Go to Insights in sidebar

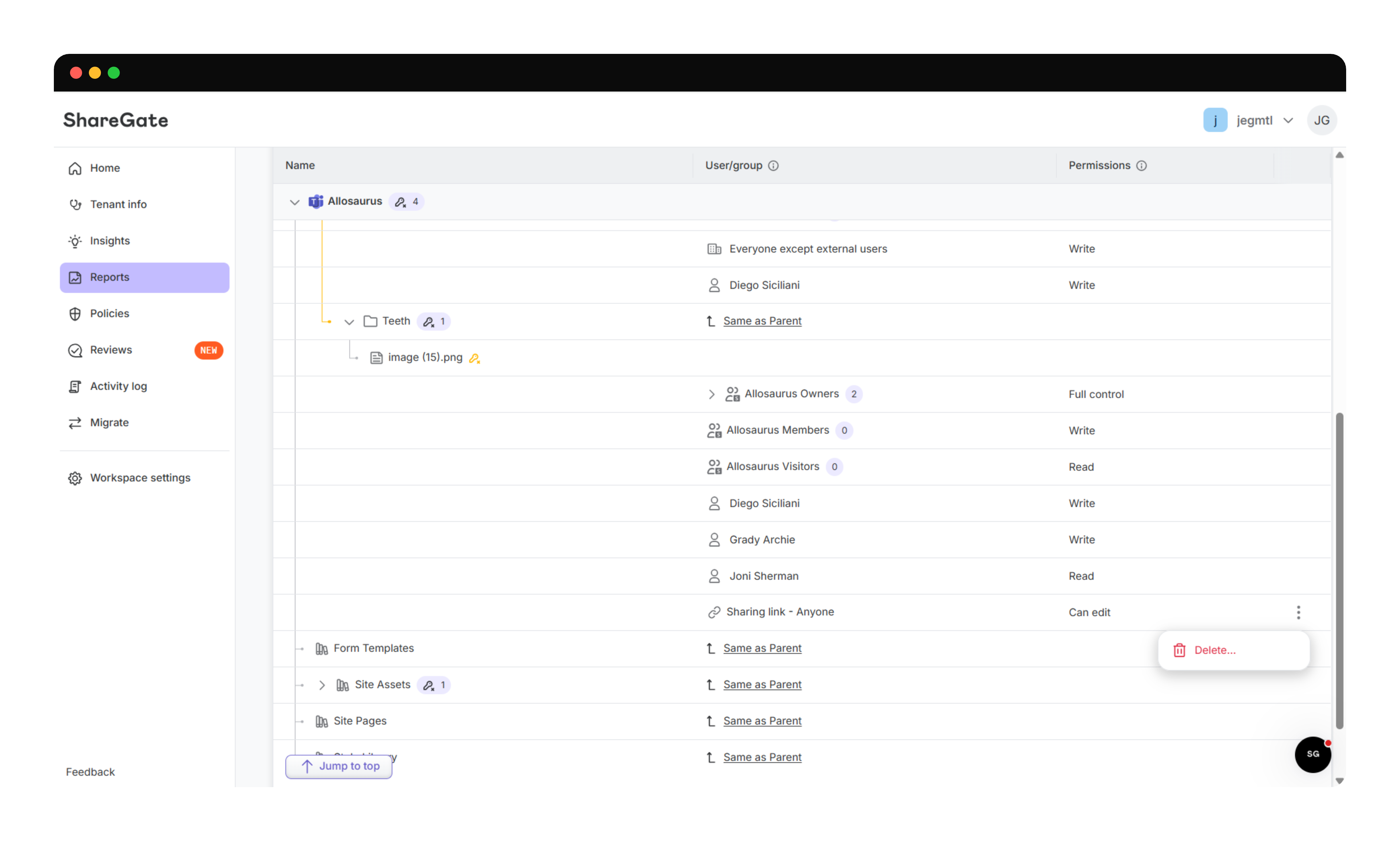point(144,241)
